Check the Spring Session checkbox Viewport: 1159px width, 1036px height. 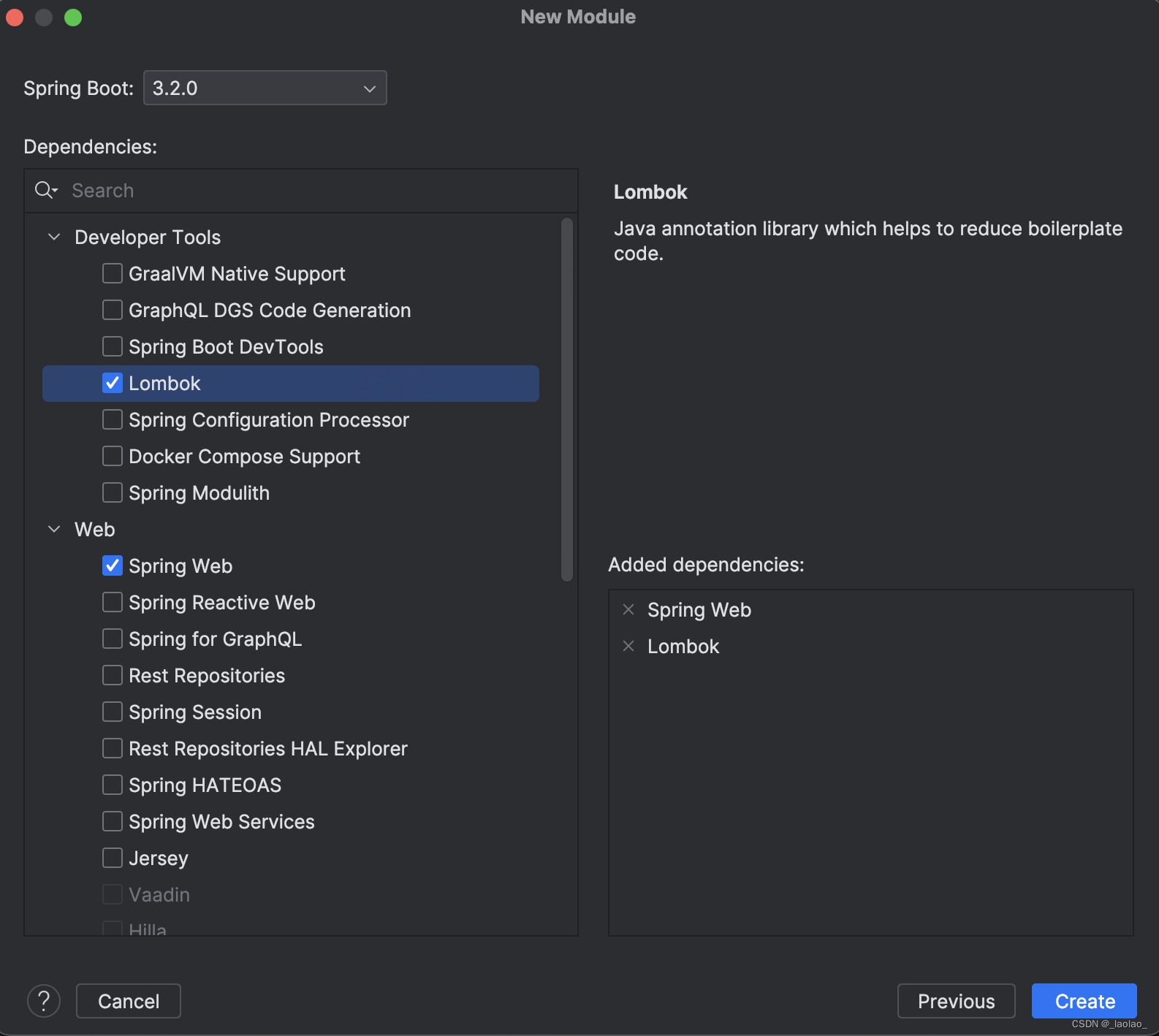[113, 712]
